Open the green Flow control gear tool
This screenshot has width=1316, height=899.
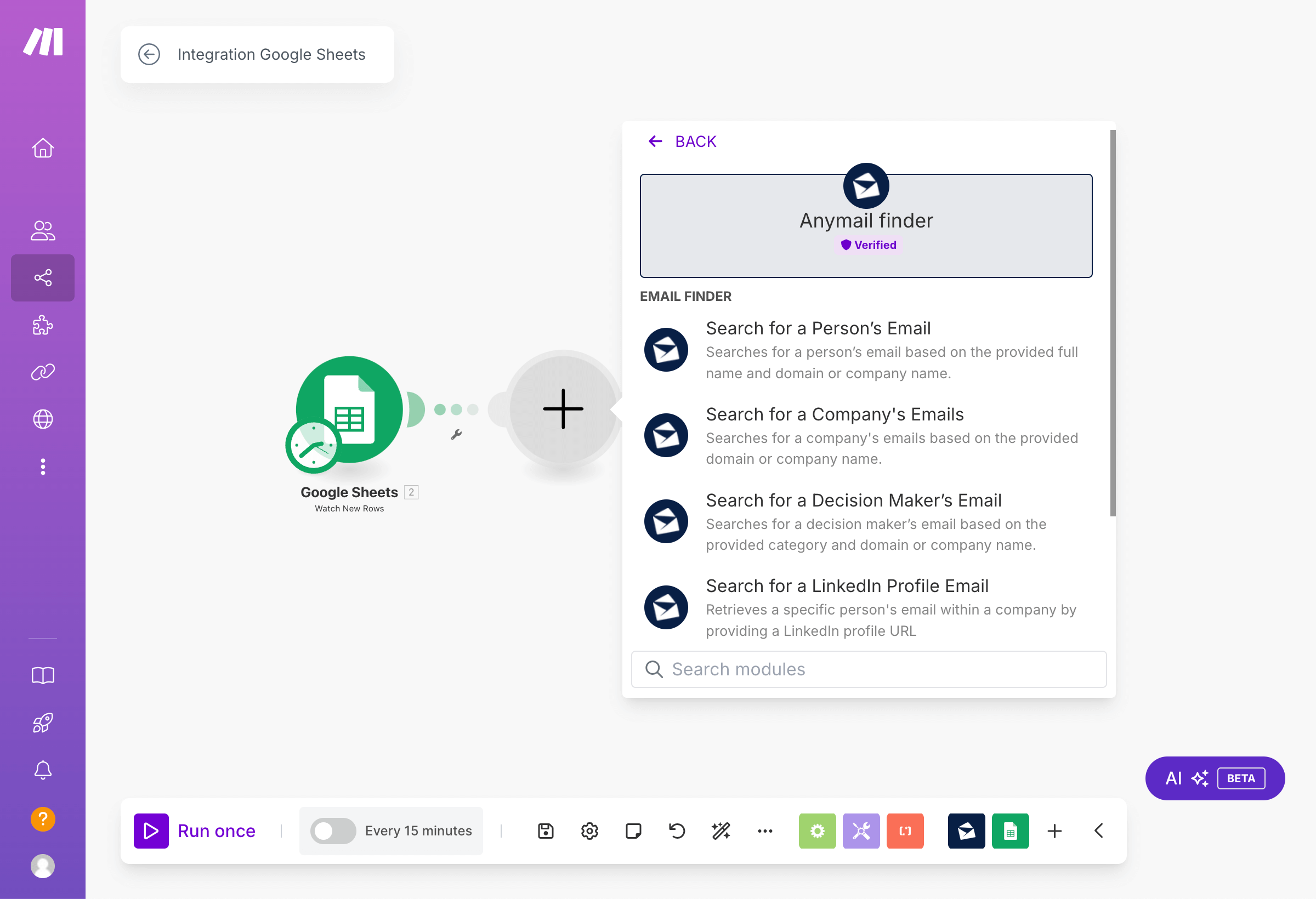817,830
